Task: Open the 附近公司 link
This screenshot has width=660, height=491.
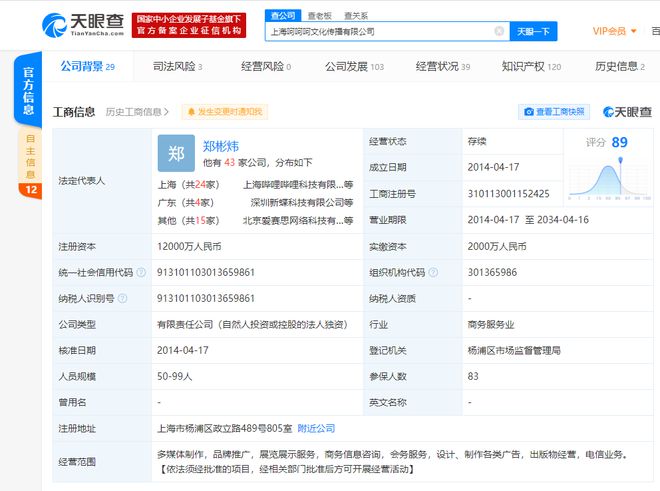Action: pyautogui.click(x=316, y=428)
